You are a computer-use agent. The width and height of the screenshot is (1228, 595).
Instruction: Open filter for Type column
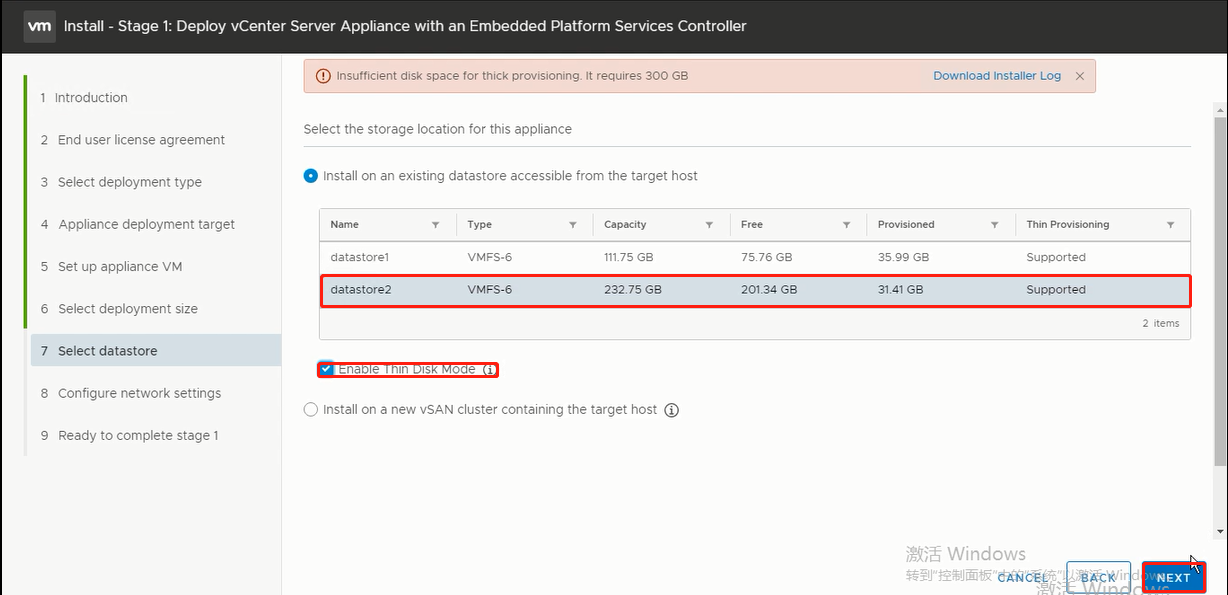click(x=573, y=225)
